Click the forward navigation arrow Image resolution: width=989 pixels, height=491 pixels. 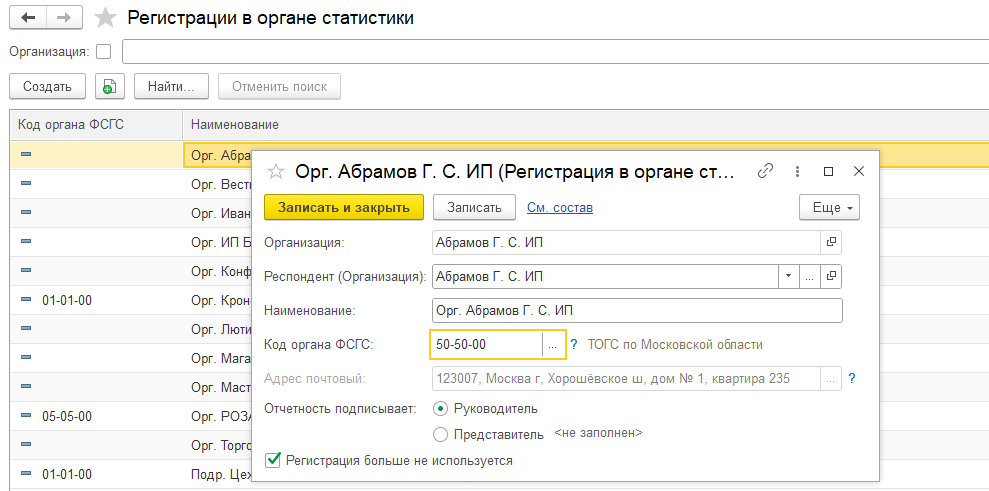point(63,18)
